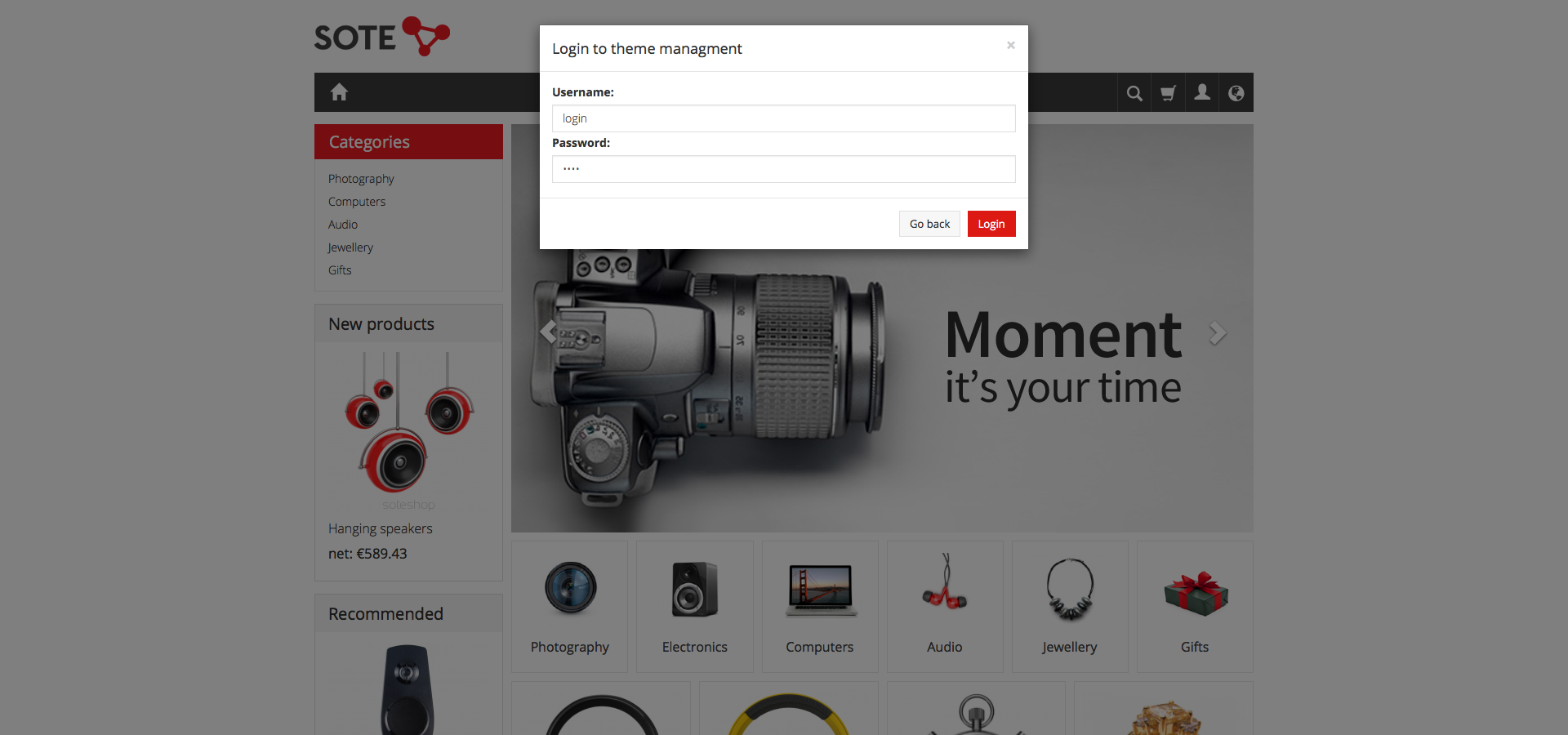Click the SOTE logo

382,37
